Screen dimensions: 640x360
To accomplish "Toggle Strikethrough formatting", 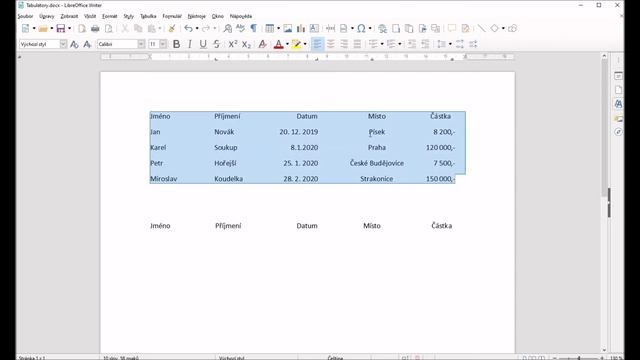I will [216, 44].
